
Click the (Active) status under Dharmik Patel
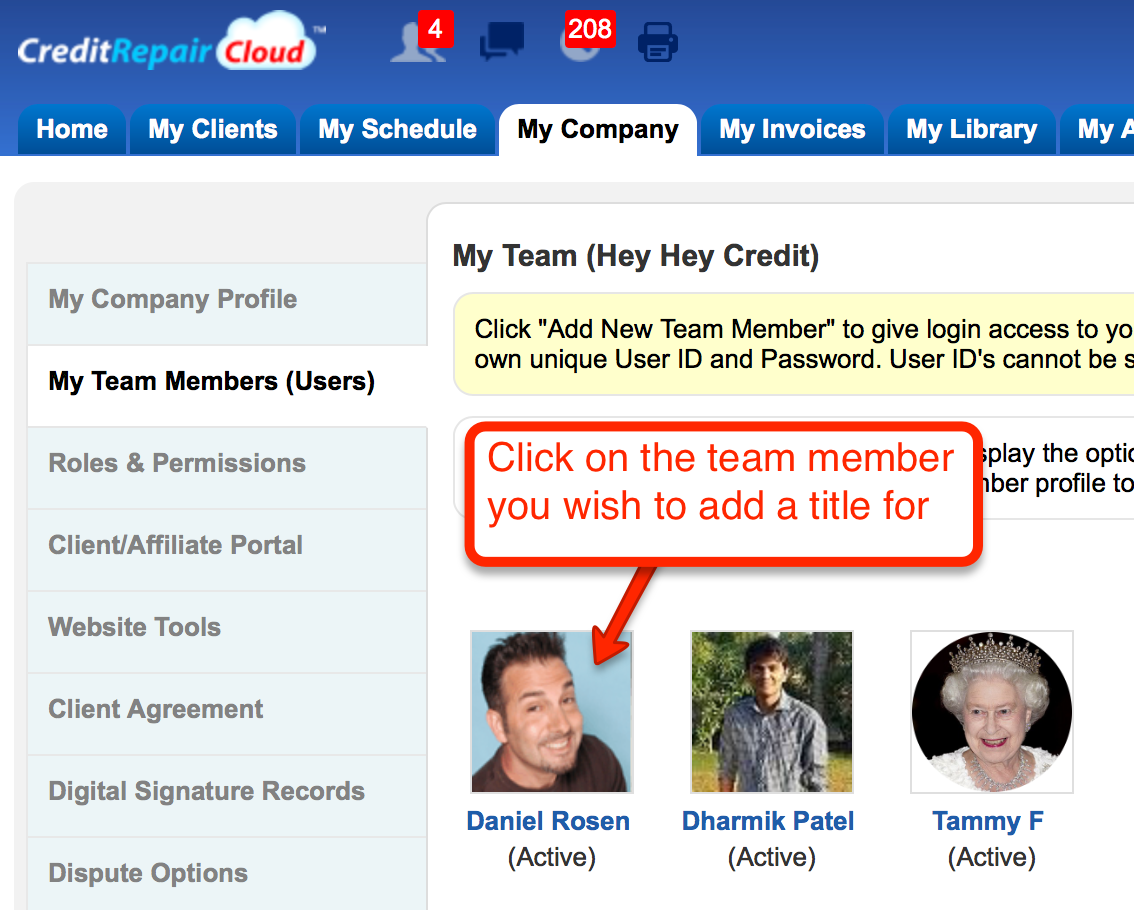[x=772, y=857]
